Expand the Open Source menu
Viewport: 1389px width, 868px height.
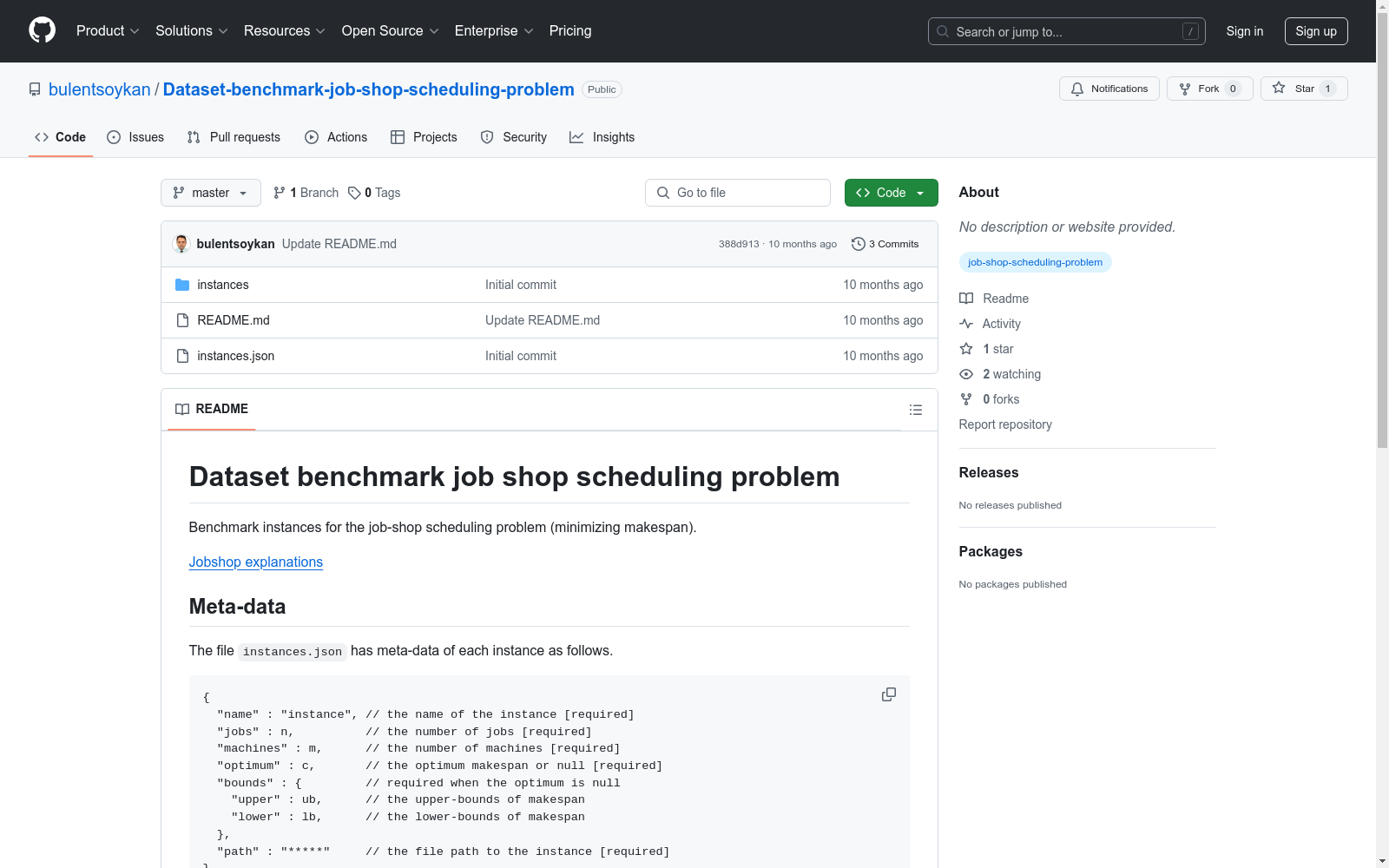point(391,30)
